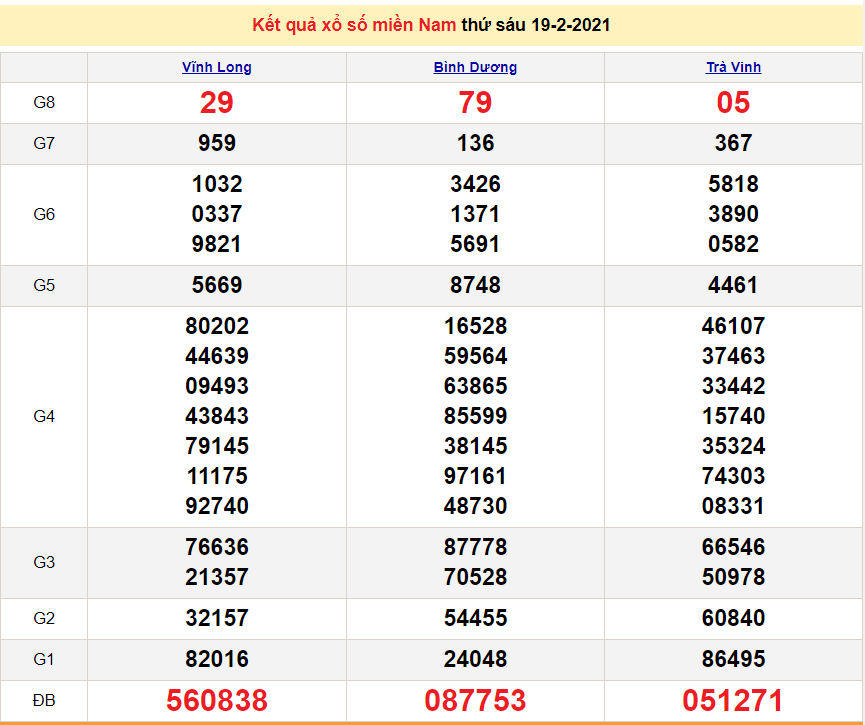Click the G3 number 87778
Screen dimensions: 865x725
475,547
